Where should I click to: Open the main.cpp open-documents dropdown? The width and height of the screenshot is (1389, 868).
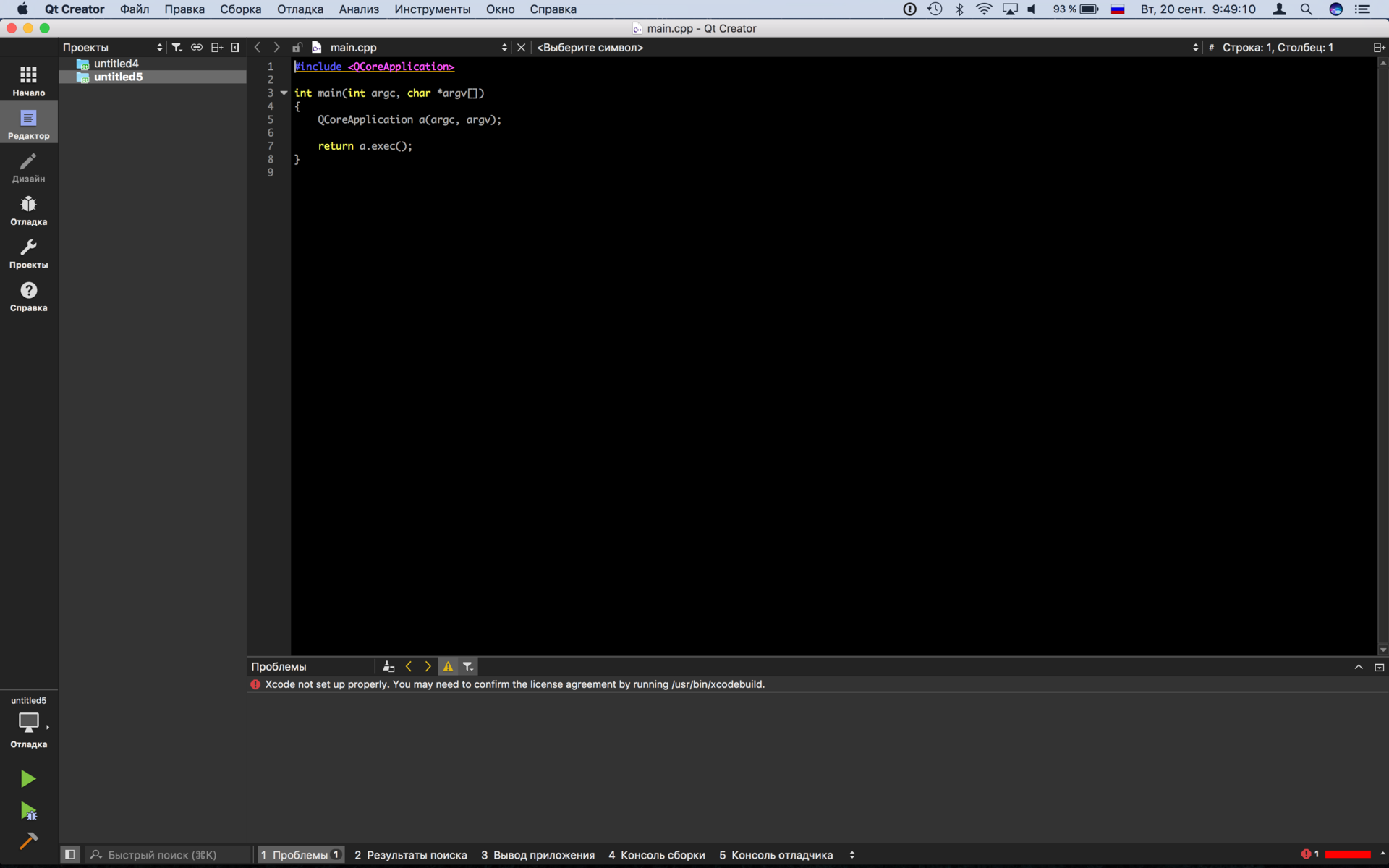[419, 47]
